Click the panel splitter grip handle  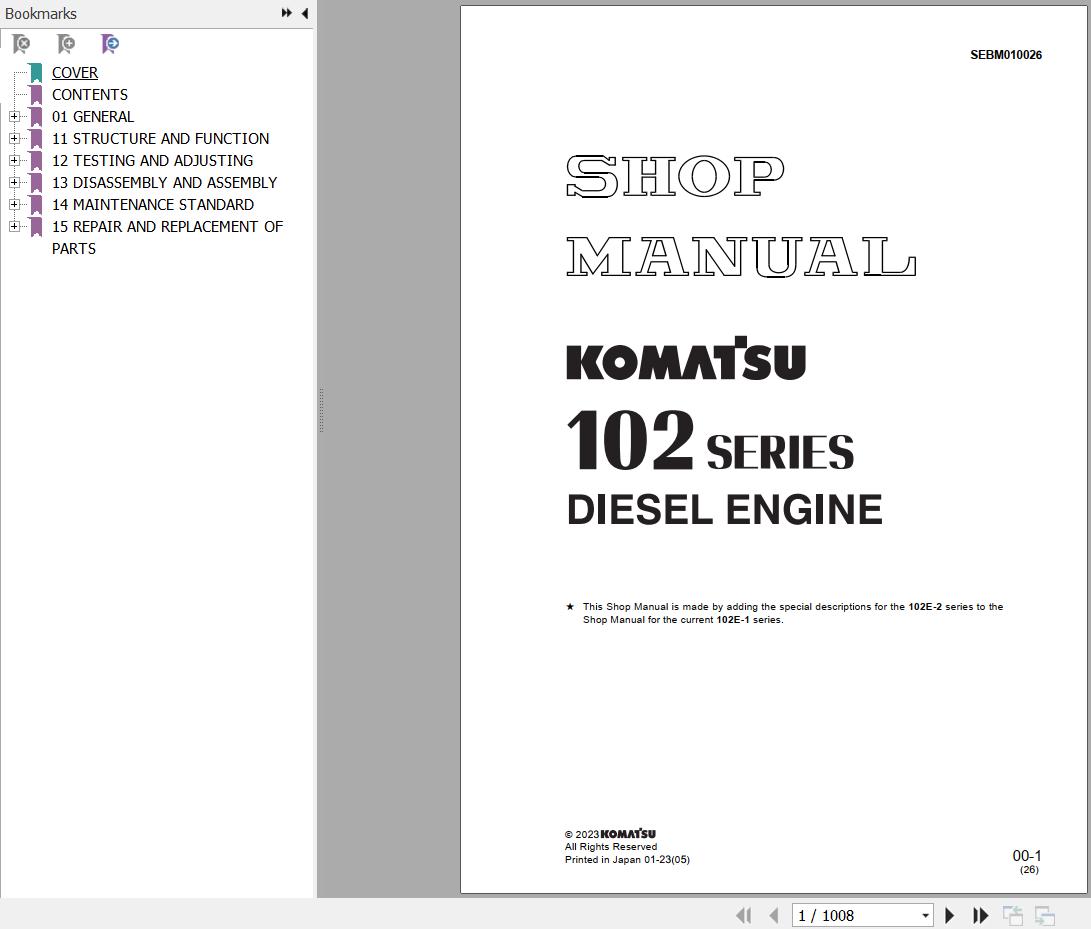click(321, 411)
